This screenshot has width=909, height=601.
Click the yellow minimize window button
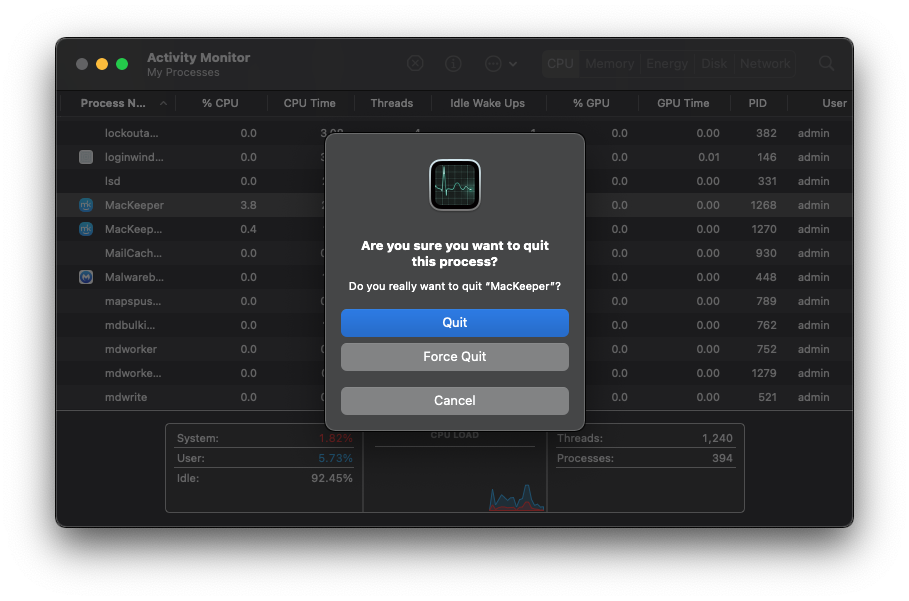coord(102,64)
